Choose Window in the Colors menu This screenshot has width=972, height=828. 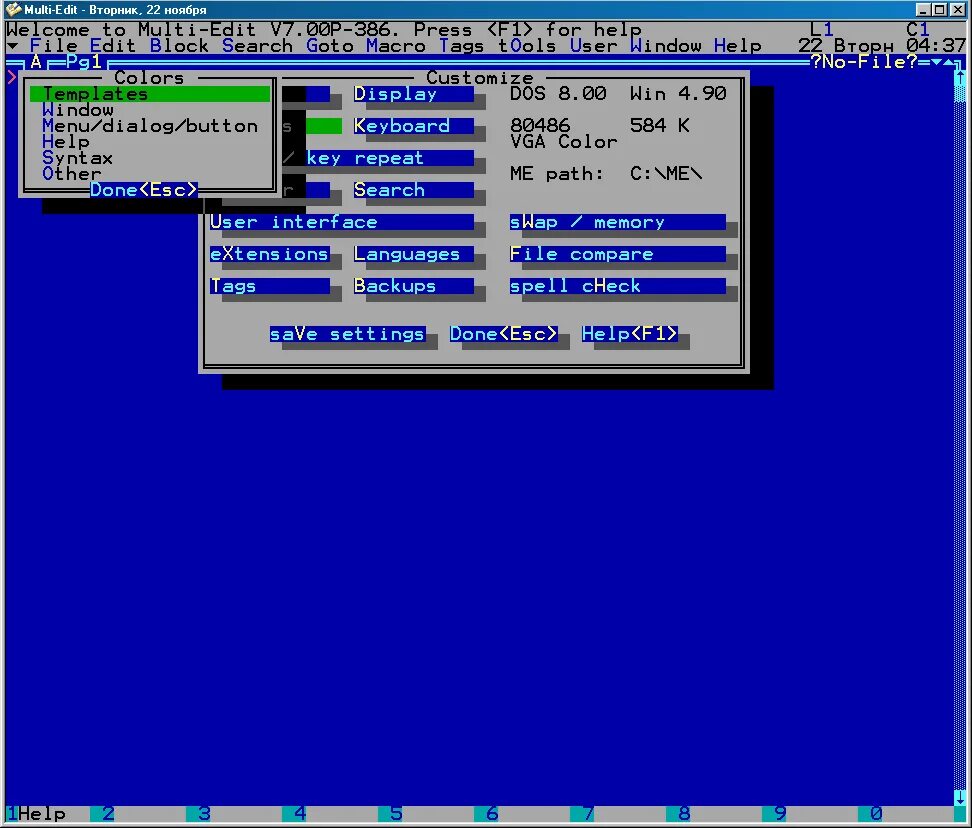click(78, 110)
